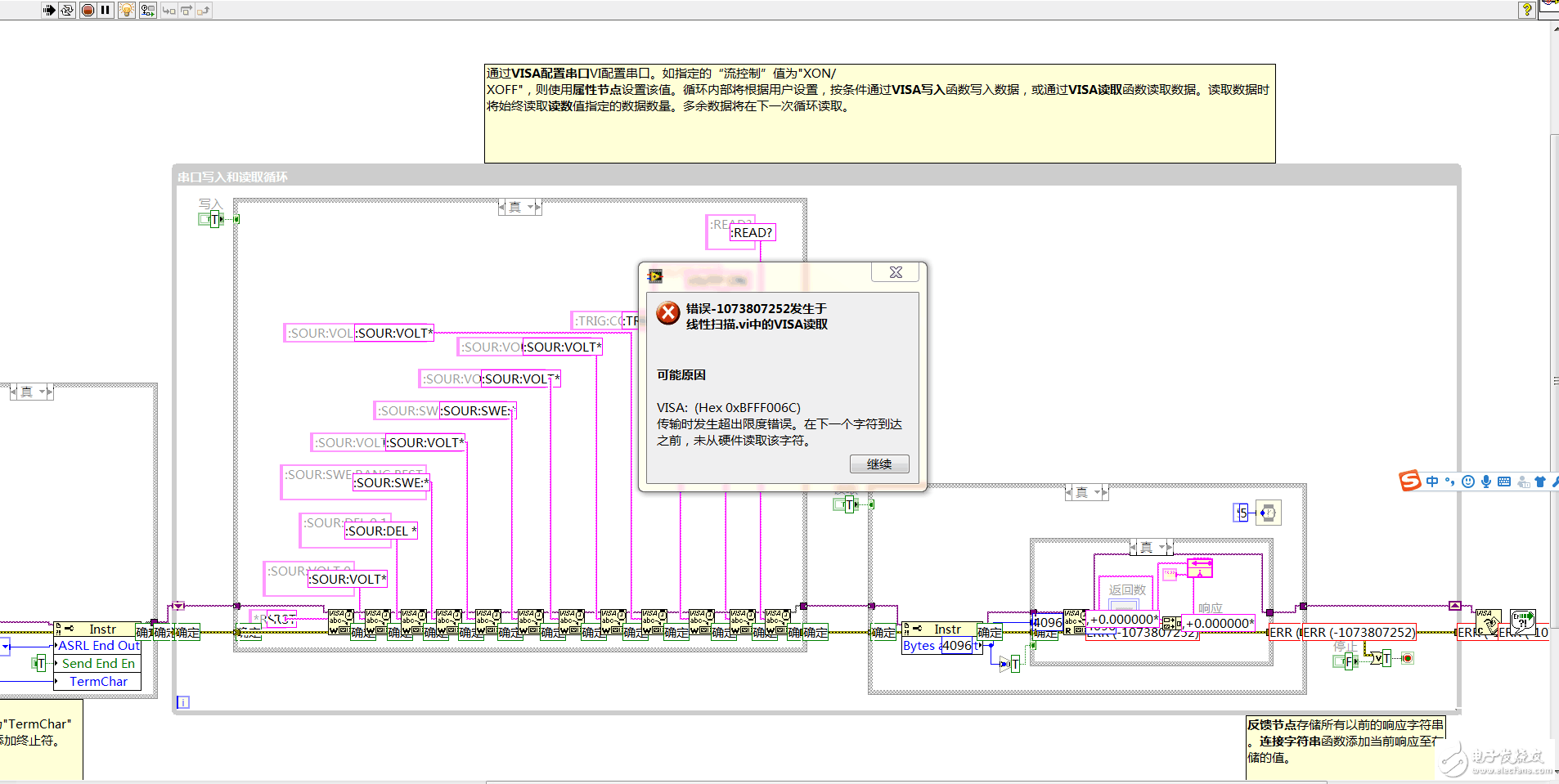Open the inner case structure selector dropdown
This screenshot has height=784, width=1559.
pyautogui.click(x=1162, y=547)
